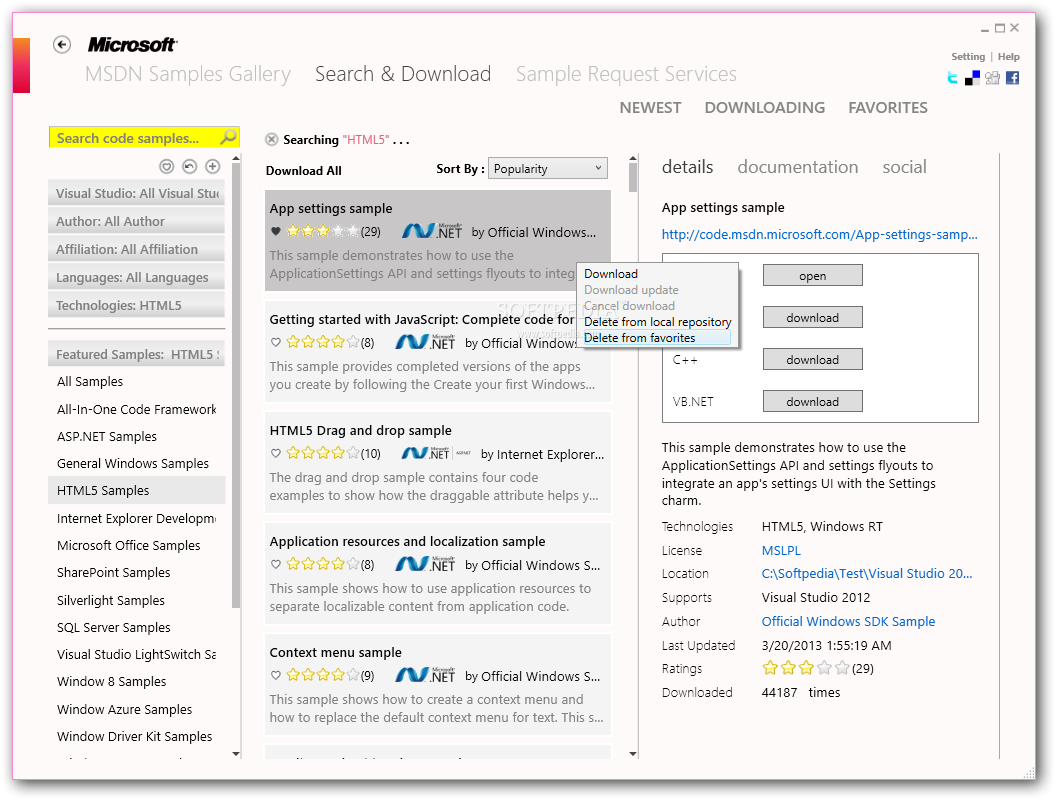Screen dimensions: 1056x800
Task: Click the download button for C++
Action: click(x=812, y=360)
